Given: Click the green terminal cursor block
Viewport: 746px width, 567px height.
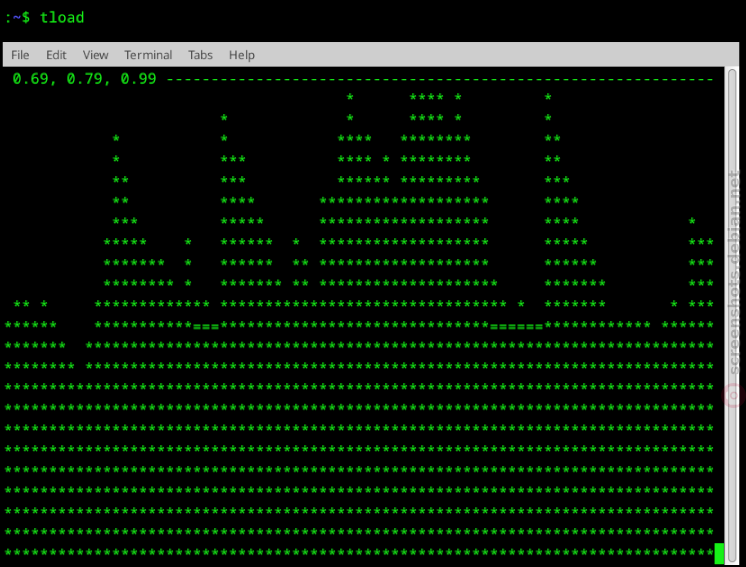Looking at the screenshot, I should (x=719, y=553).
